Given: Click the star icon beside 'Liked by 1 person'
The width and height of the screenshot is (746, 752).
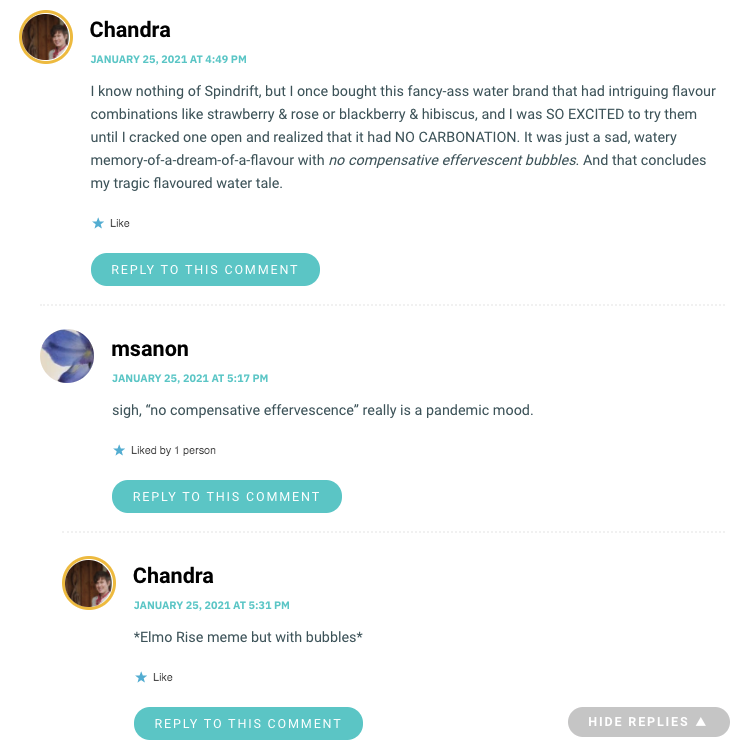Looking at the screenshot, I should pyautogui.click(x=119, y=450).
